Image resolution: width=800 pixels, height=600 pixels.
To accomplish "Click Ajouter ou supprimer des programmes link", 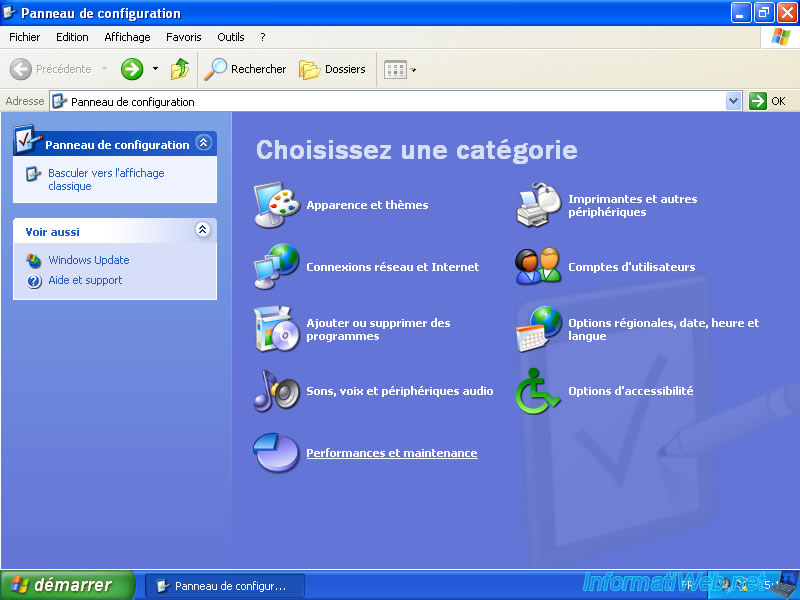I will point(378,330).
